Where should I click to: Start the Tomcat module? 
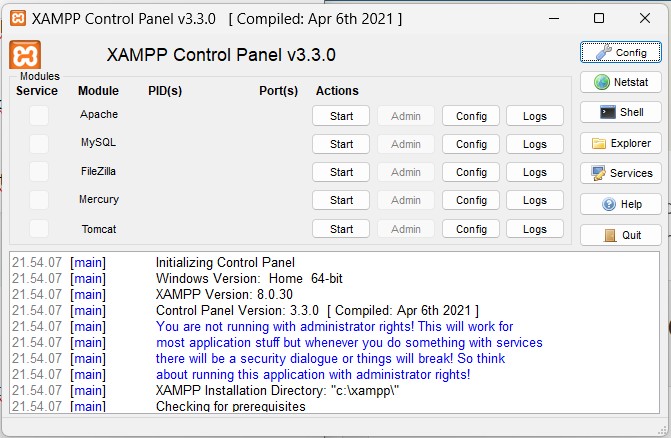pyautogui.click(x=341, y=229)
